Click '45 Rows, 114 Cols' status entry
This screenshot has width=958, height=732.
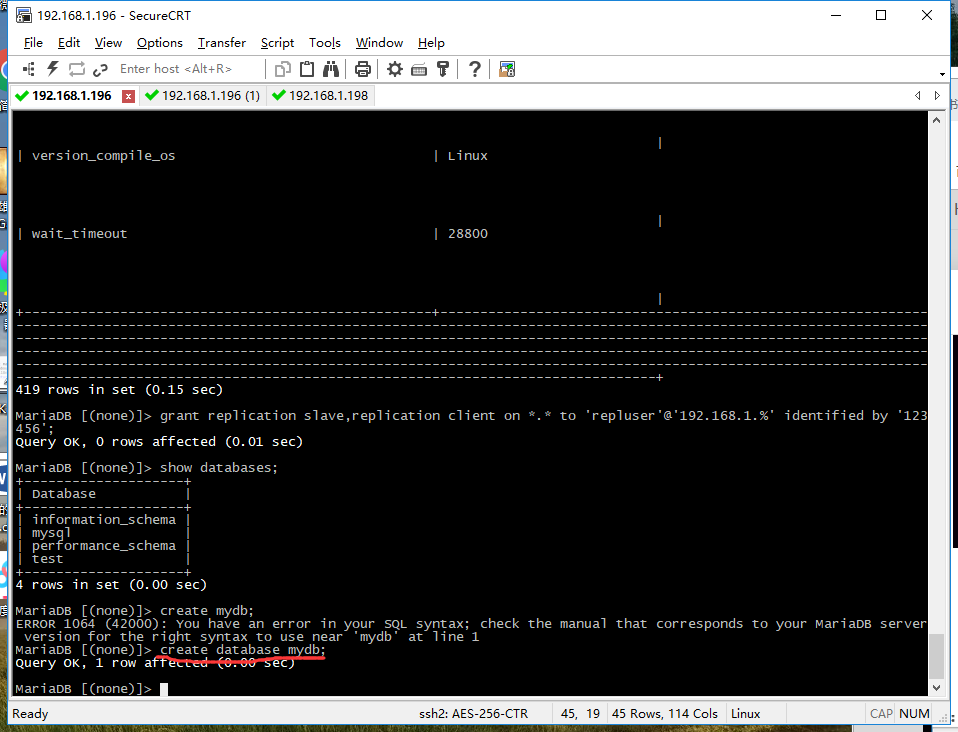coord(665,714)
